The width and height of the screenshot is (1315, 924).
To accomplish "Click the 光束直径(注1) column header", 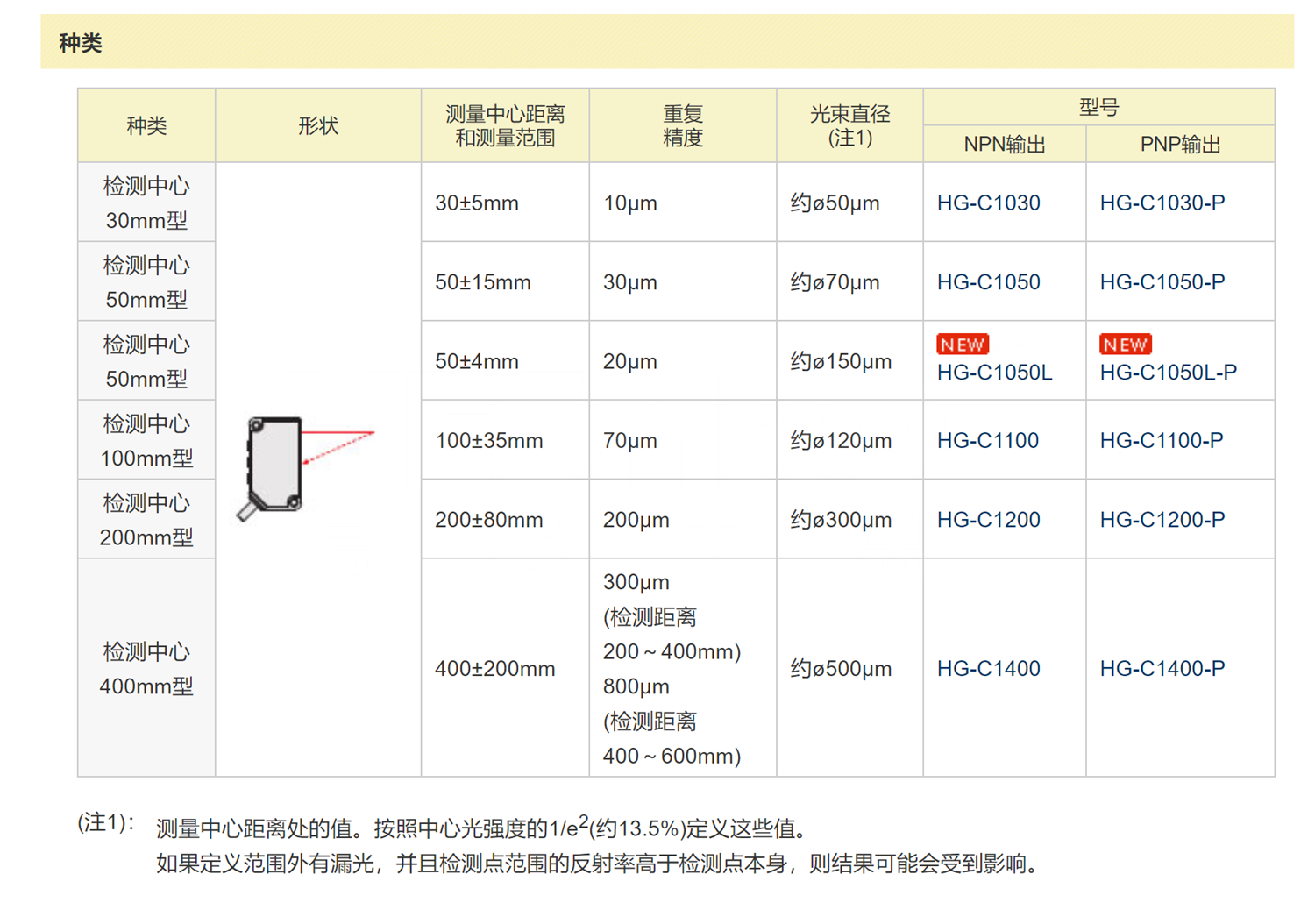I will [x=849, y=125].
